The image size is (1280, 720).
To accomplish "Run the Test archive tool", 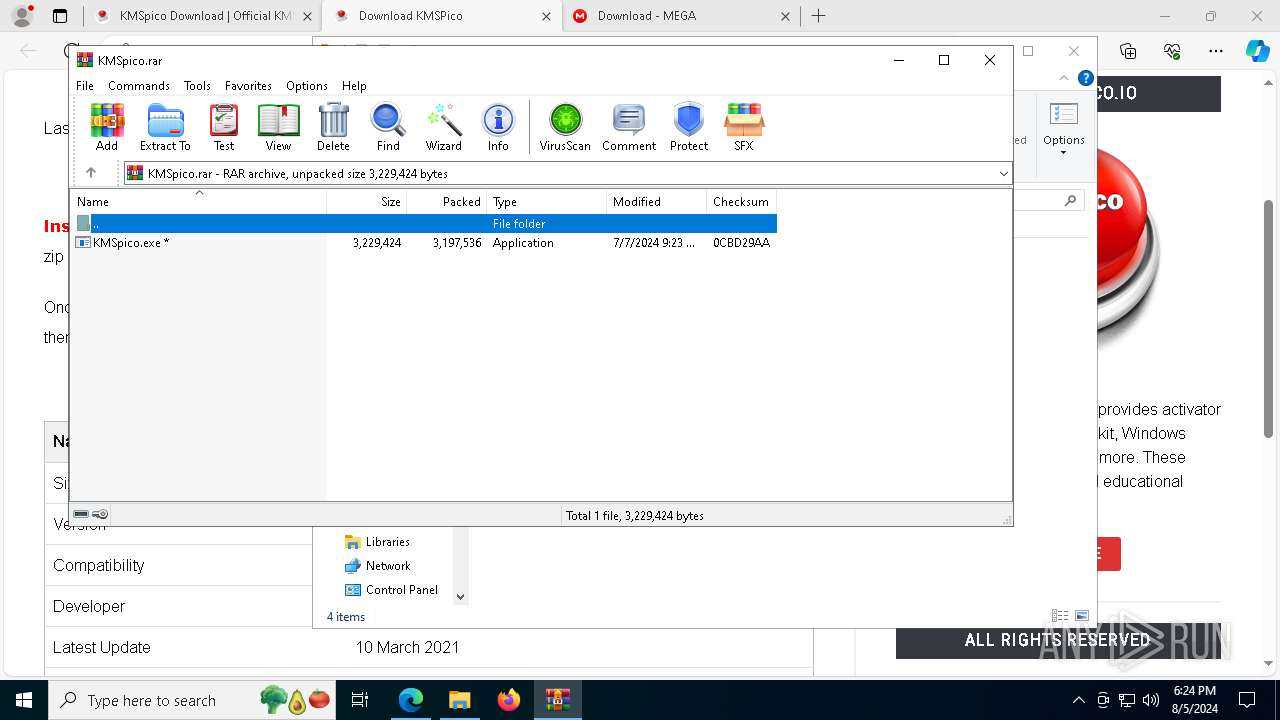I will pyautogui.click(x=224, y=127).
